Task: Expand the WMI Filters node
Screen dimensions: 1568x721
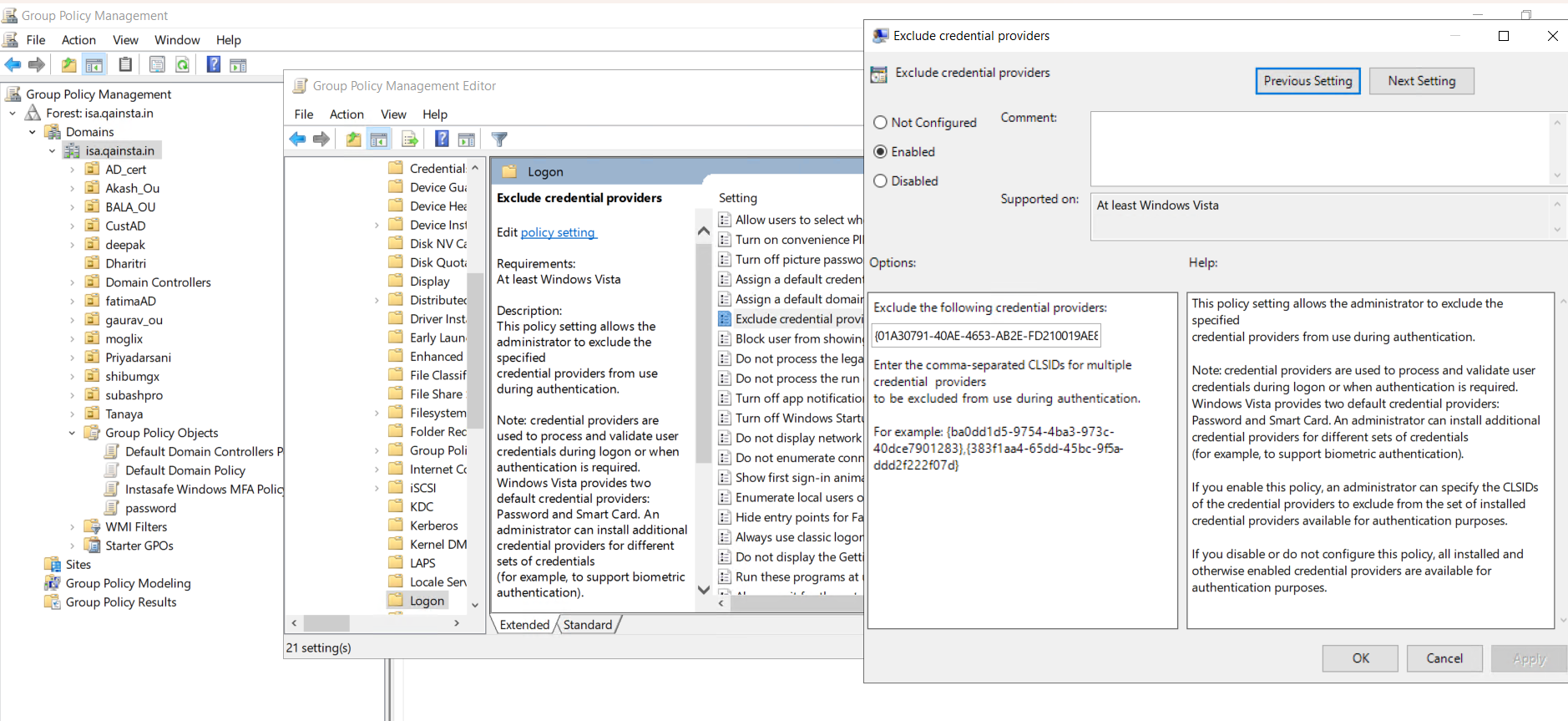Action: [x=72, y=527]
